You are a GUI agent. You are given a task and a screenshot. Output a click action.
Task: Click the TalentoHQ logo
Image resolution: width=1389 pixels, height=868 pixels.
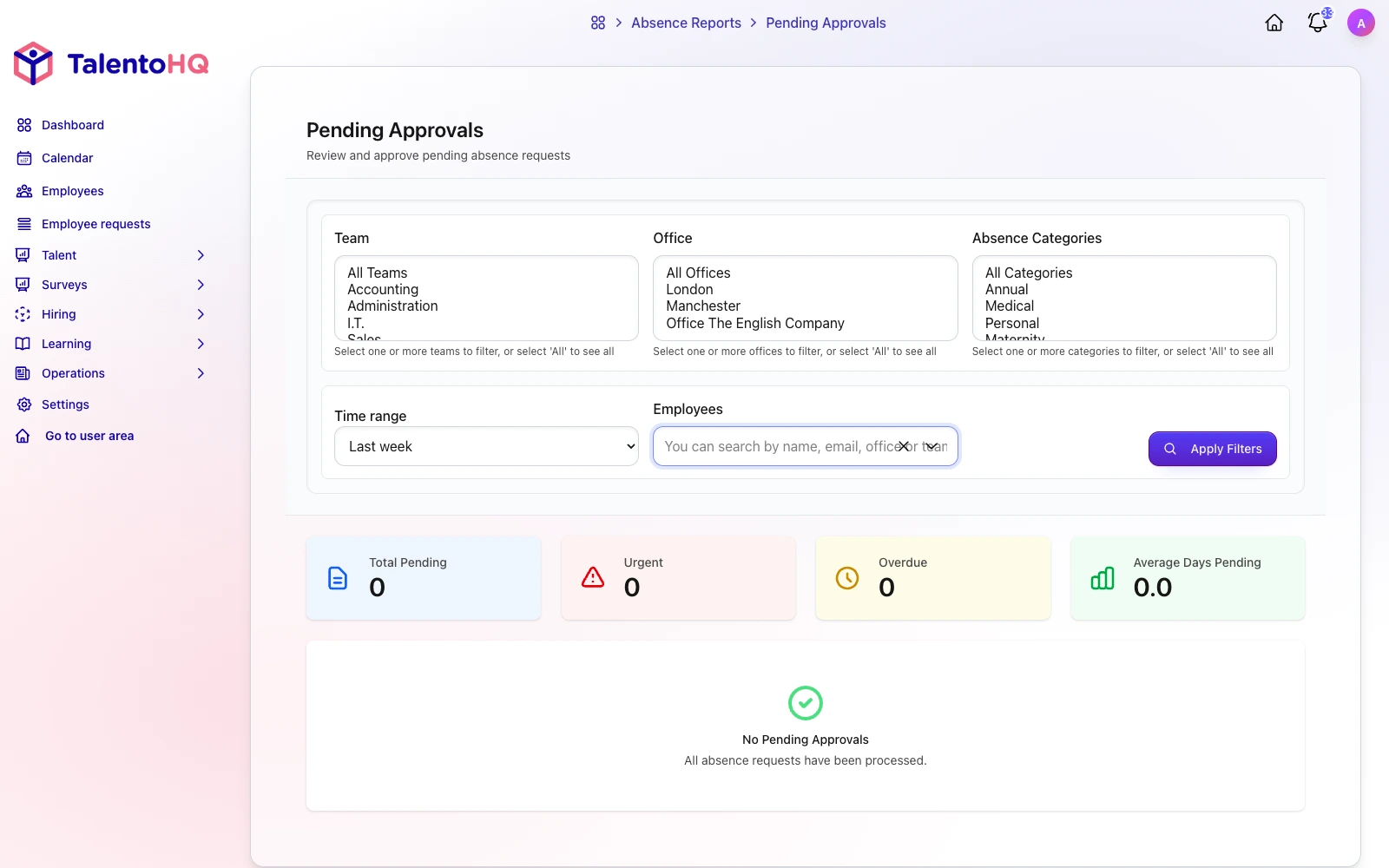(111, 63)
